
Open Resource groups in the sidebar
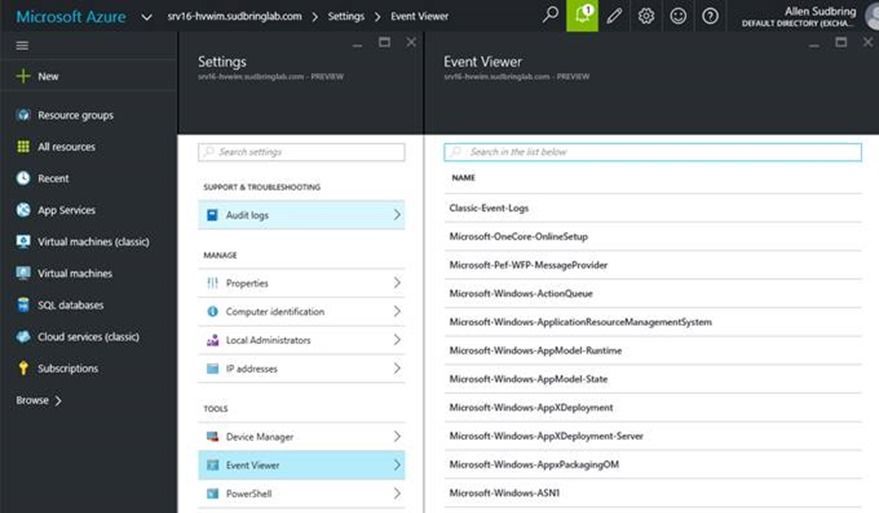click(75, 115)
